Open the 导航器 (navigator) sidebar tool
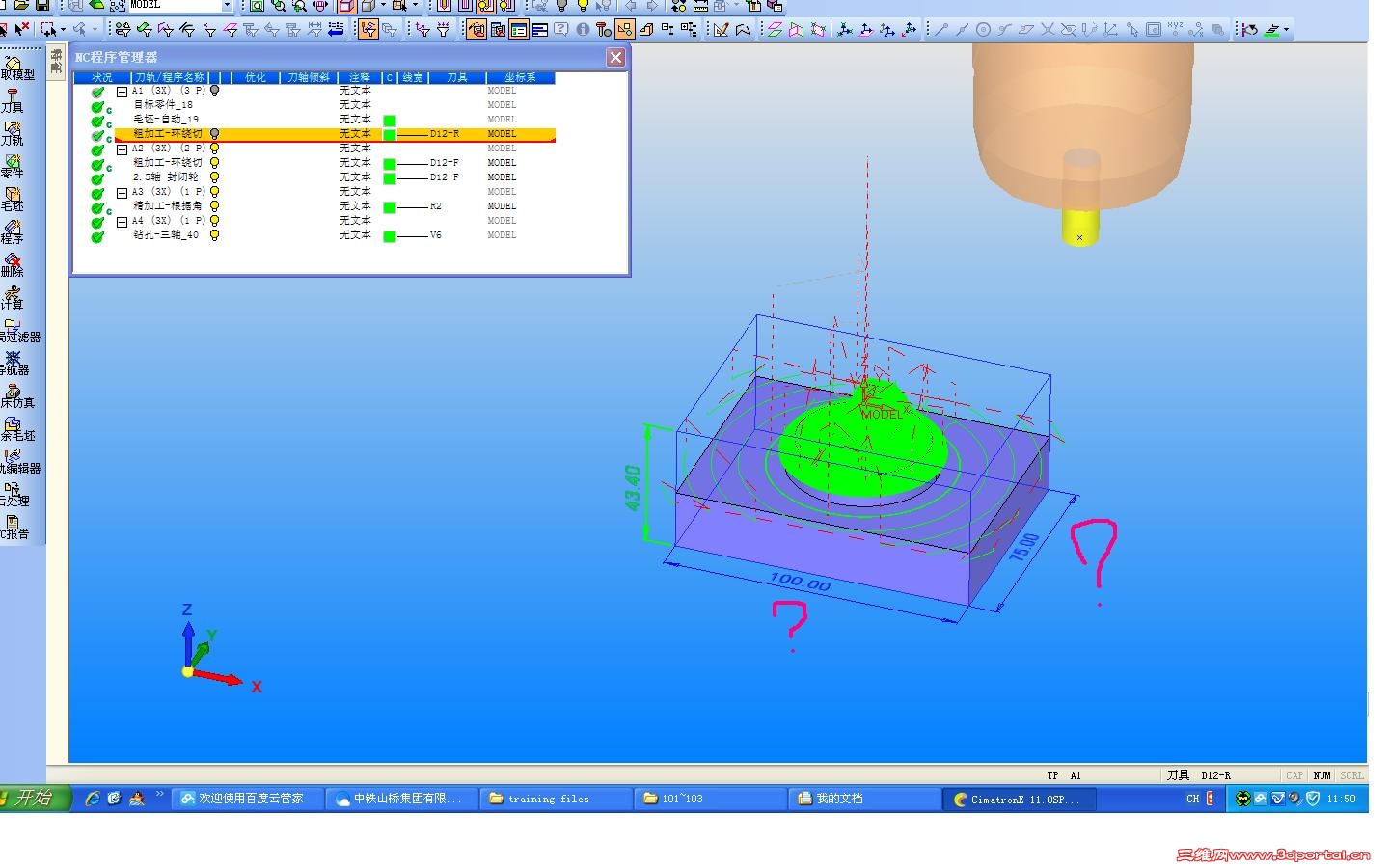 pyautogui.click(x=14, y=363)
